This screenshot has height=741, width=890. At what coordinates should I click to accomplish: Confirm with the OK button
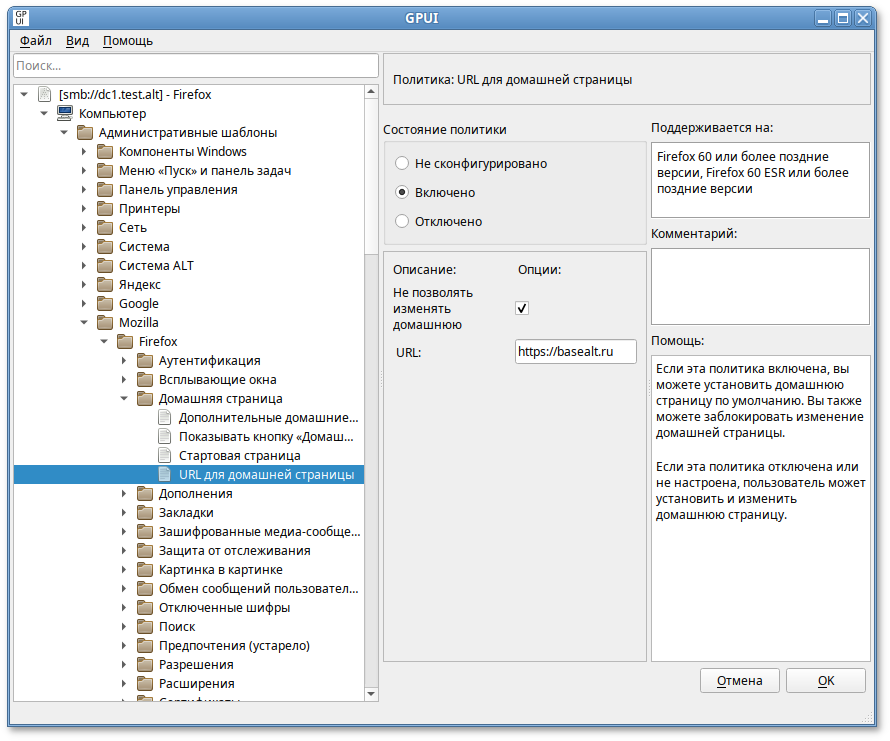coord(825,681)
